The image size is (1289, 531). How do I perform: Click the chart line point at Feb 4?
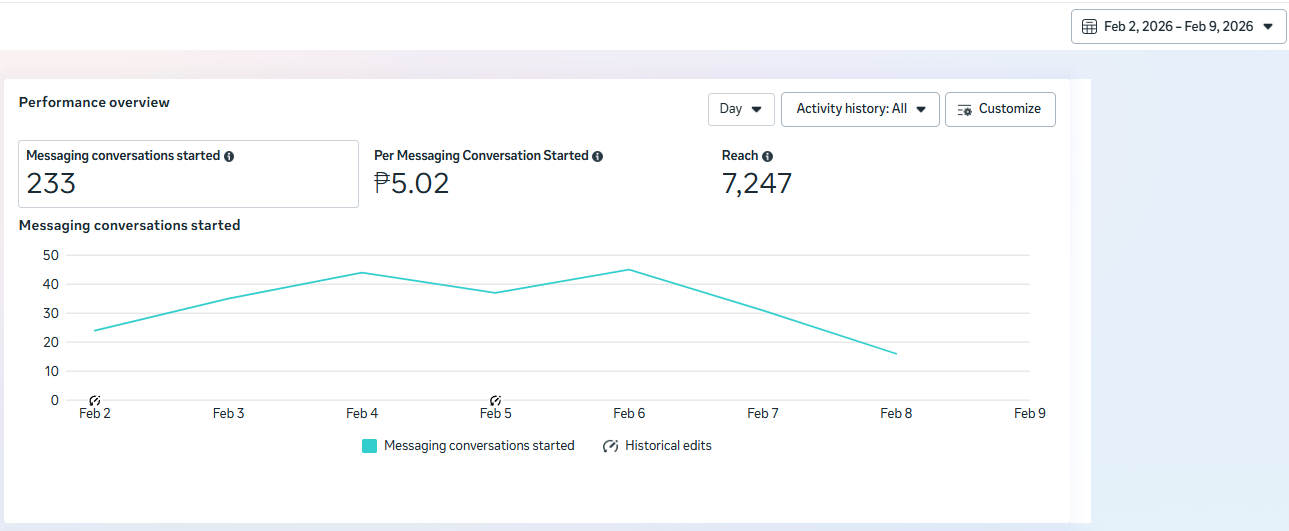click(x=361, y=273)
